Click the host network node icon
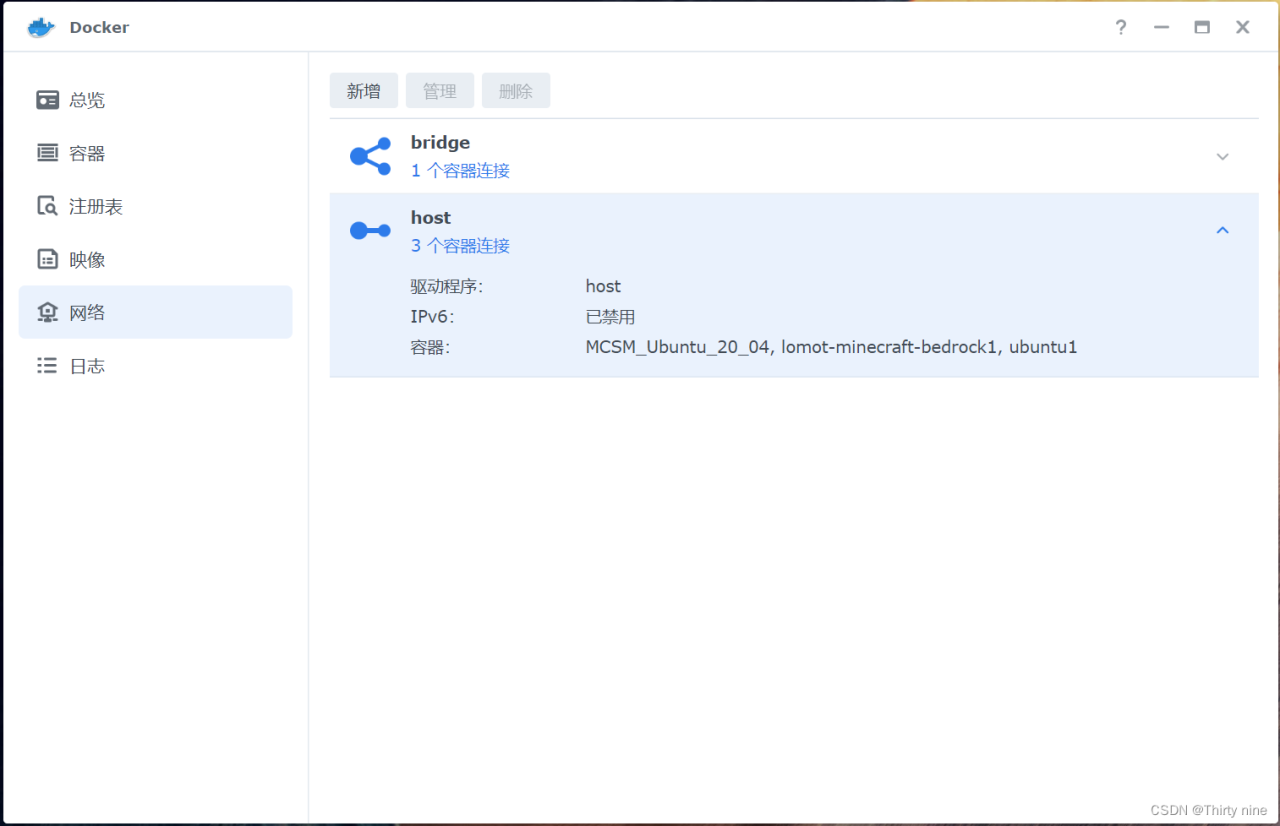The width and height of the screenshot is (1280, 826). point(370,231)
